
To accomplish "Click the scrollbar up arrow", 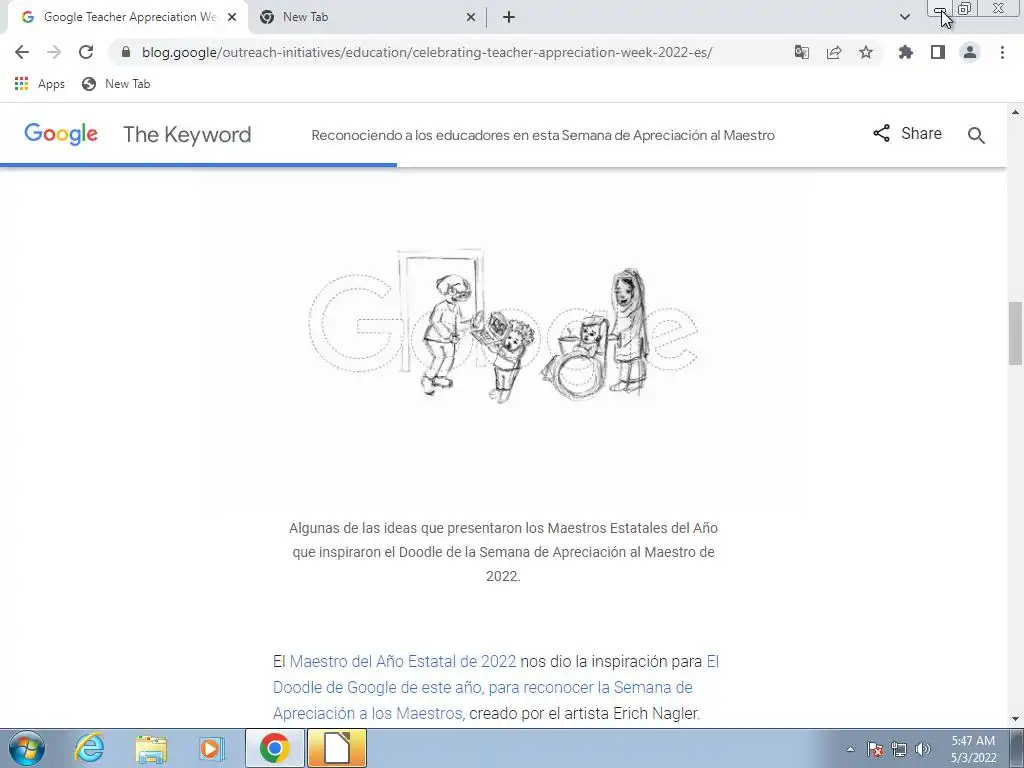I will tap(1015, 112).
